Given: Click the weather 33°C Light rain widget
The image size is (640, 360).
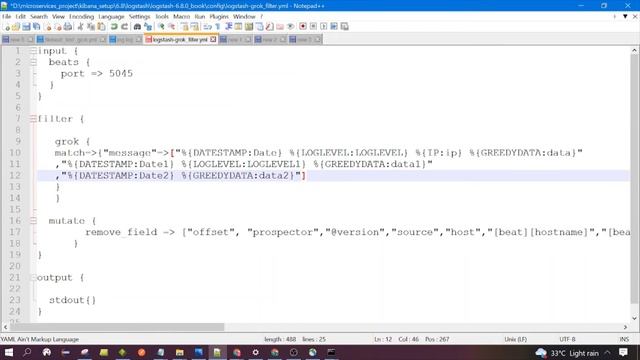Looking at the screenshot, I should pyautogui.click(x=567, y=353).
